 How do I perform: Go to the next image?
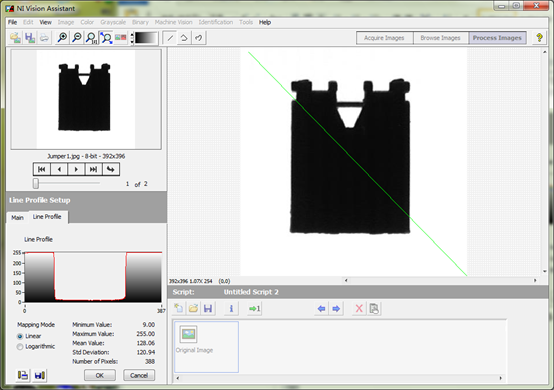76,169
